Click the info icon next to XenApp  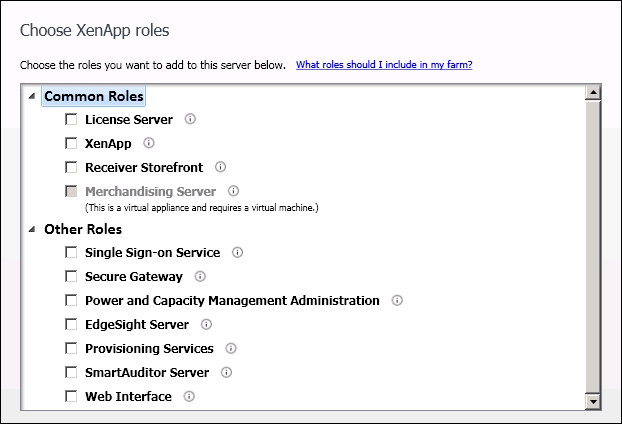[149, 143]
